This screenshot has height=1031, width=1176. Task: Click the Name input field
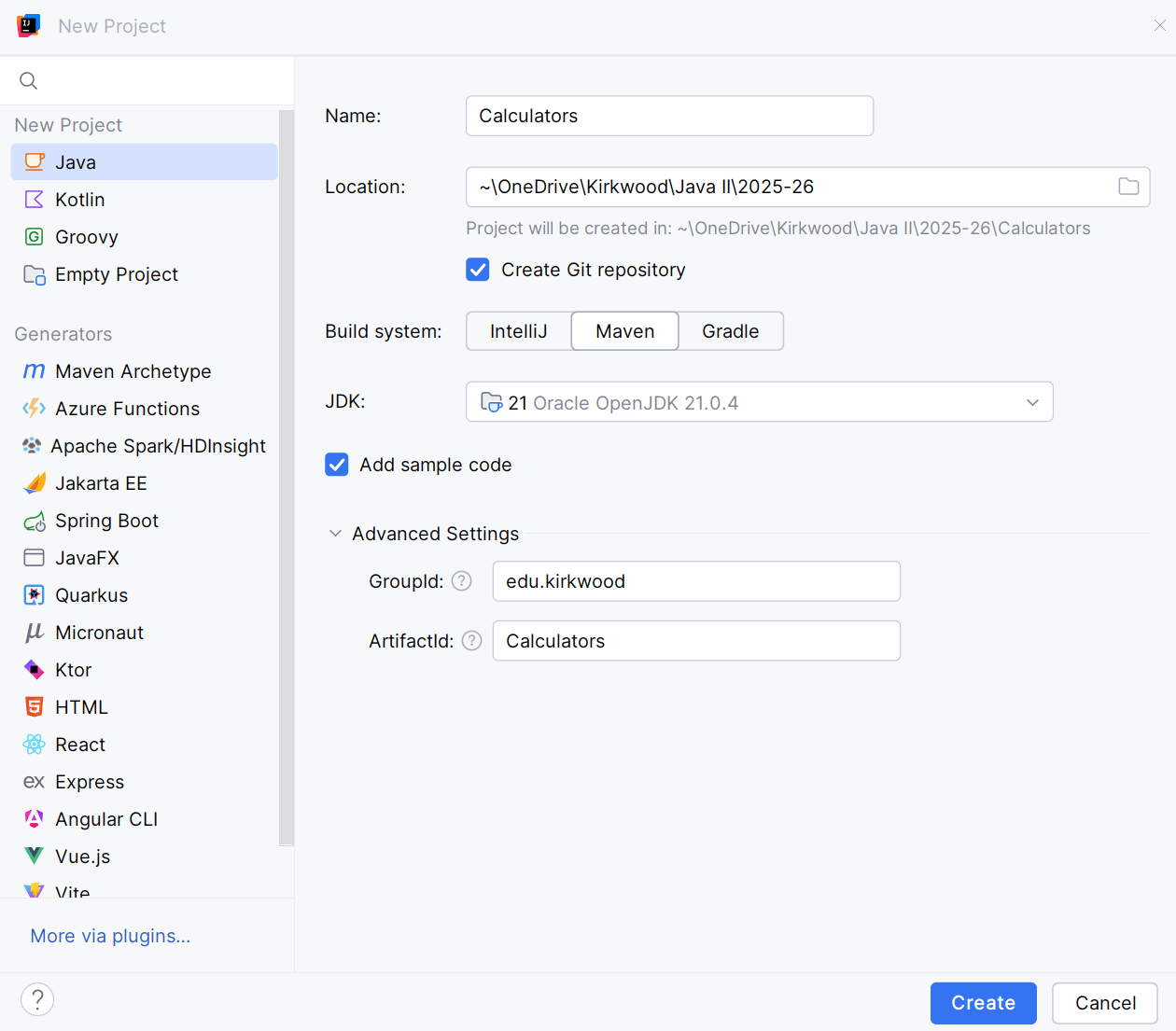pyautogui.click(x=670, y=116)
